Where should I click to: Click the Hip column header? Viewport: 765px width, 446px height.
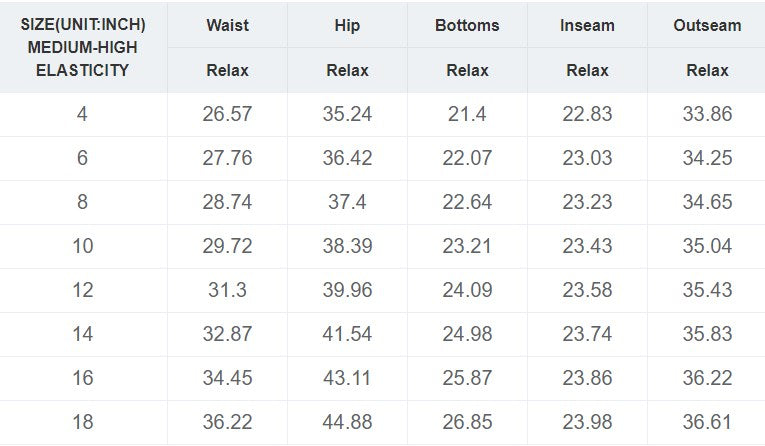point(347,25)
